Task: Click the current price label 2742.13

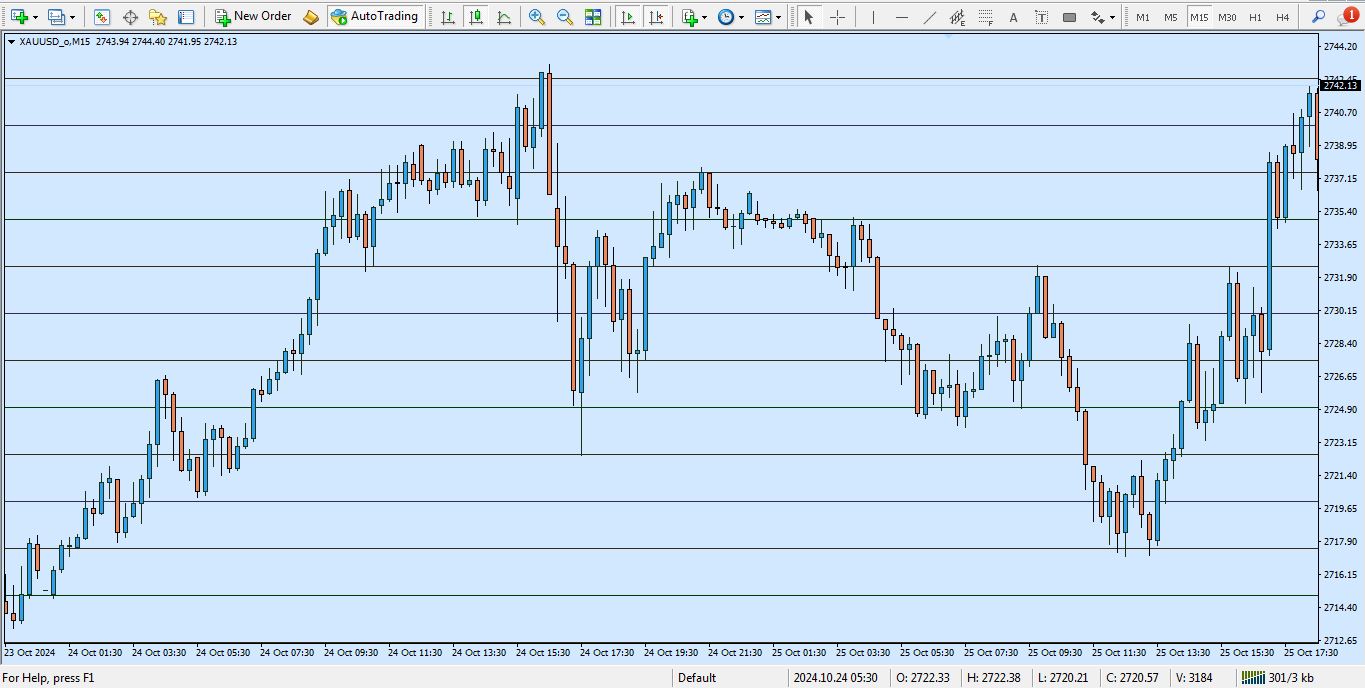Action: pos(1340,86)
